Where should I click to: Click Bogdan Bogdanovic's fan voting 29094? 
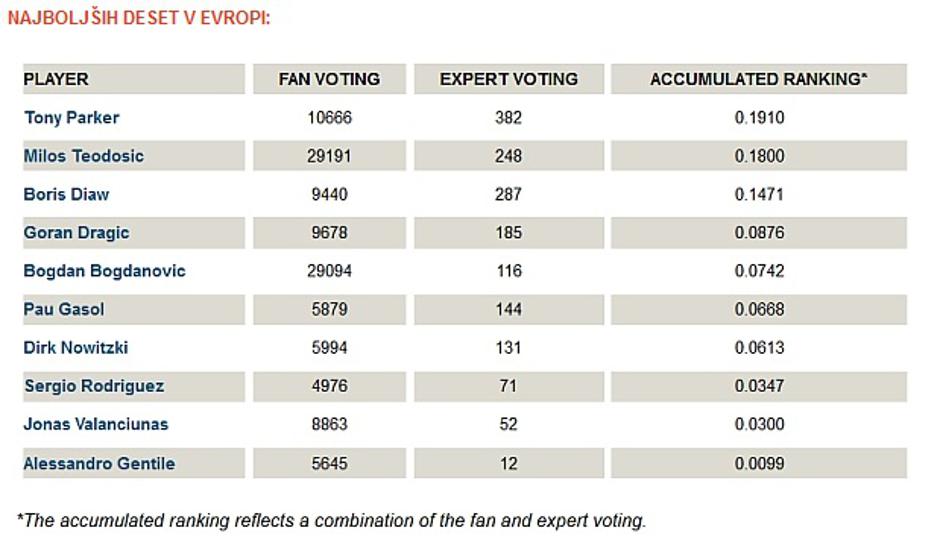[x=329, y=271]
